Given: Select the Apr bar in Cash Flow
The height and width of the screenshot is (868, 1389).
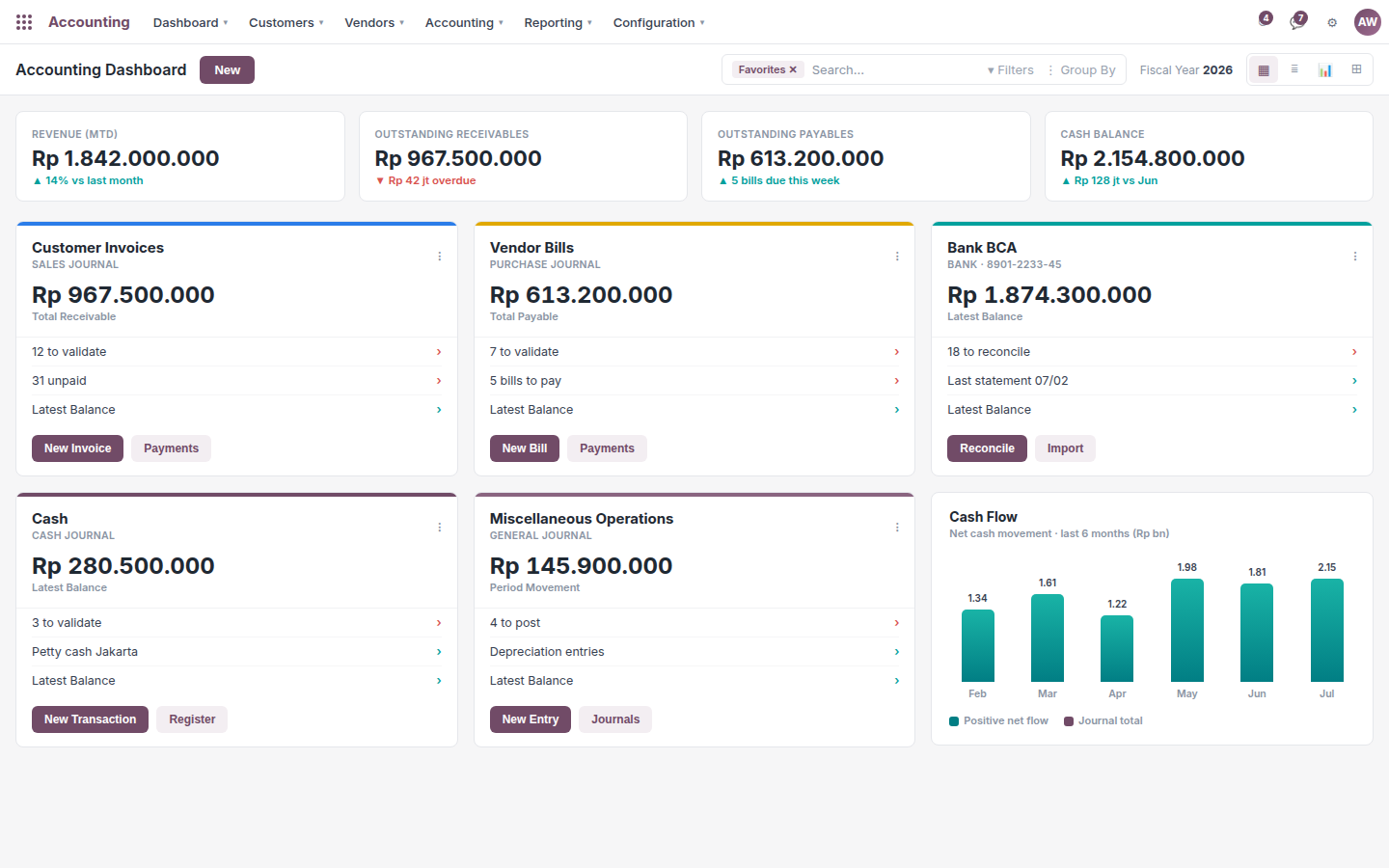Looking at the screenshot, I should [x=1117, y=648].
